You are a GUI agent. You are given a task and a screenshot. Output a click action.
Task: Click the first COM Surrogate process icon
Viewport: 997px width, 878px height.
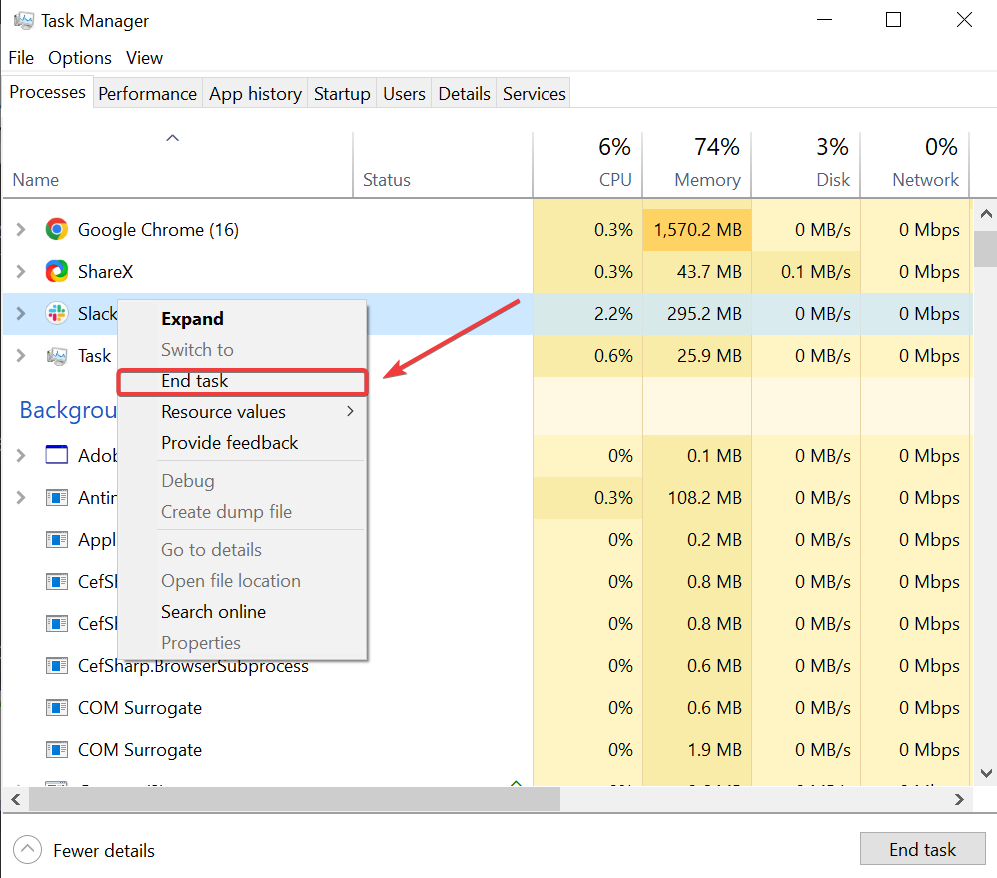(x=57, y=708)
